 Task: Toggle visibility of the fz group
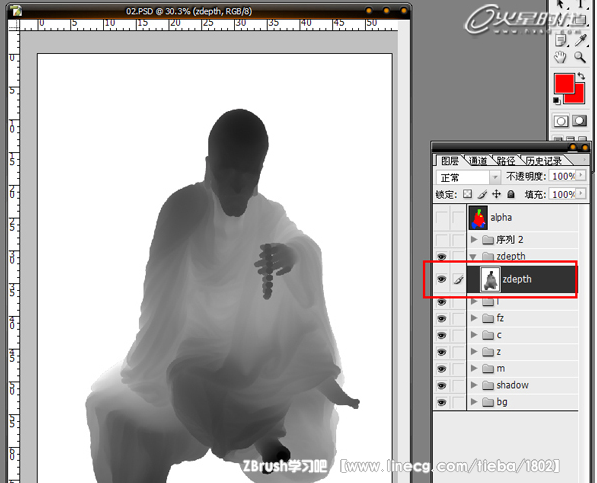tap(442, 318)
